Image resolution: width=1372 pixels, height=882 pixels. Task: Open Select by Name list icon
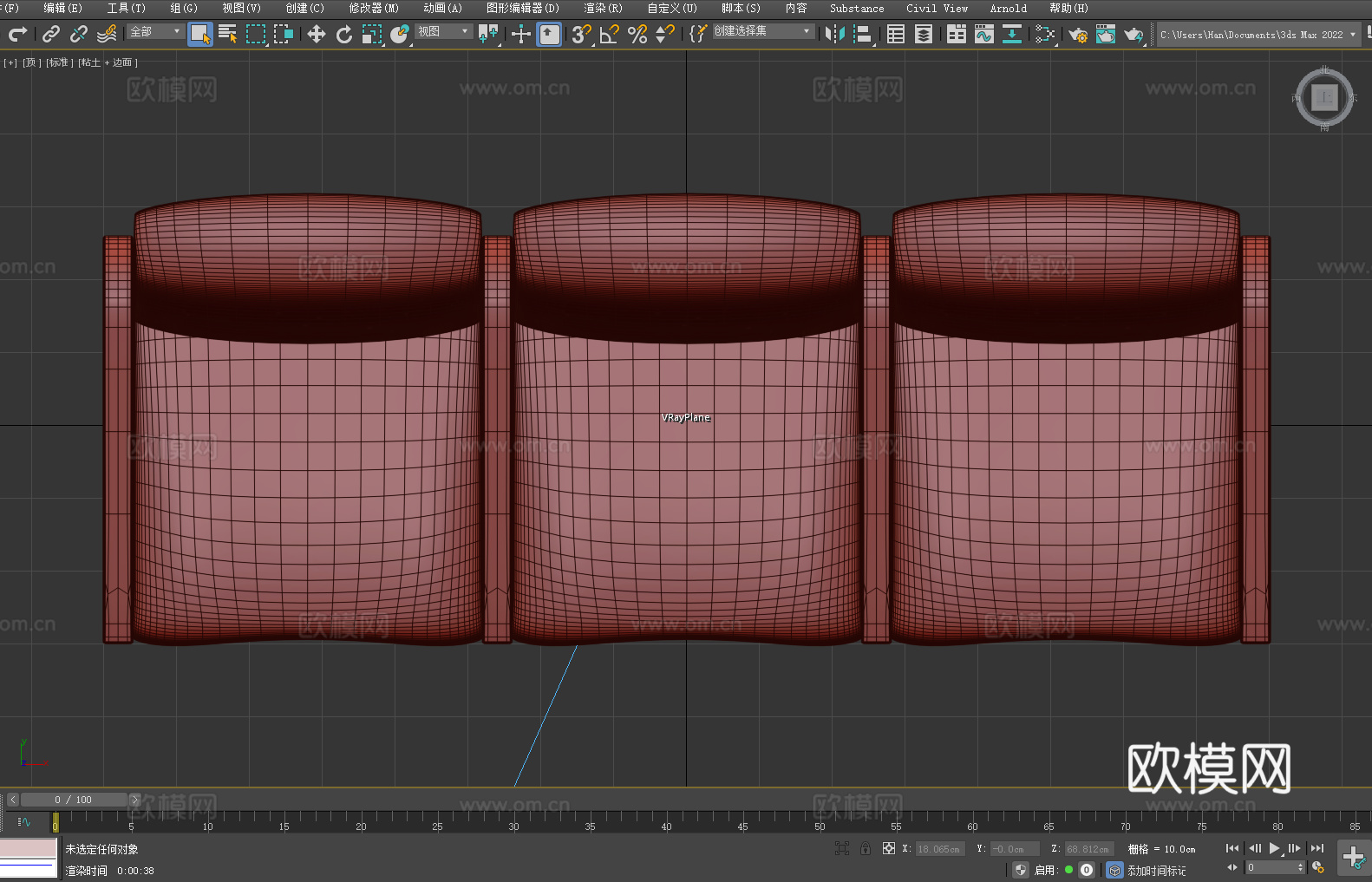228,34
